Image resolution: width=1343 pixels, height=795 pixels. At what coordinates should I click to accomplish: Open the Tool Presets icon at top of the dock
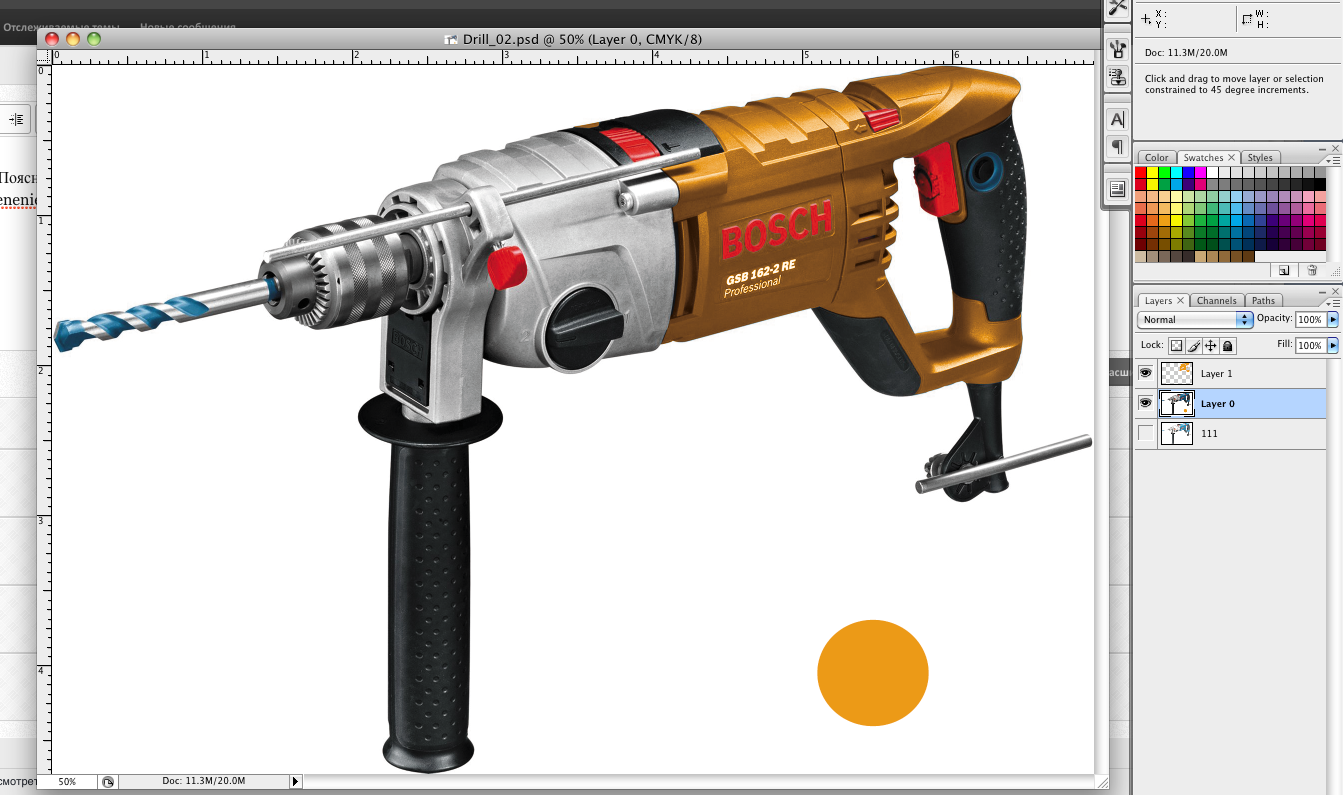(x=1118, y=8)
